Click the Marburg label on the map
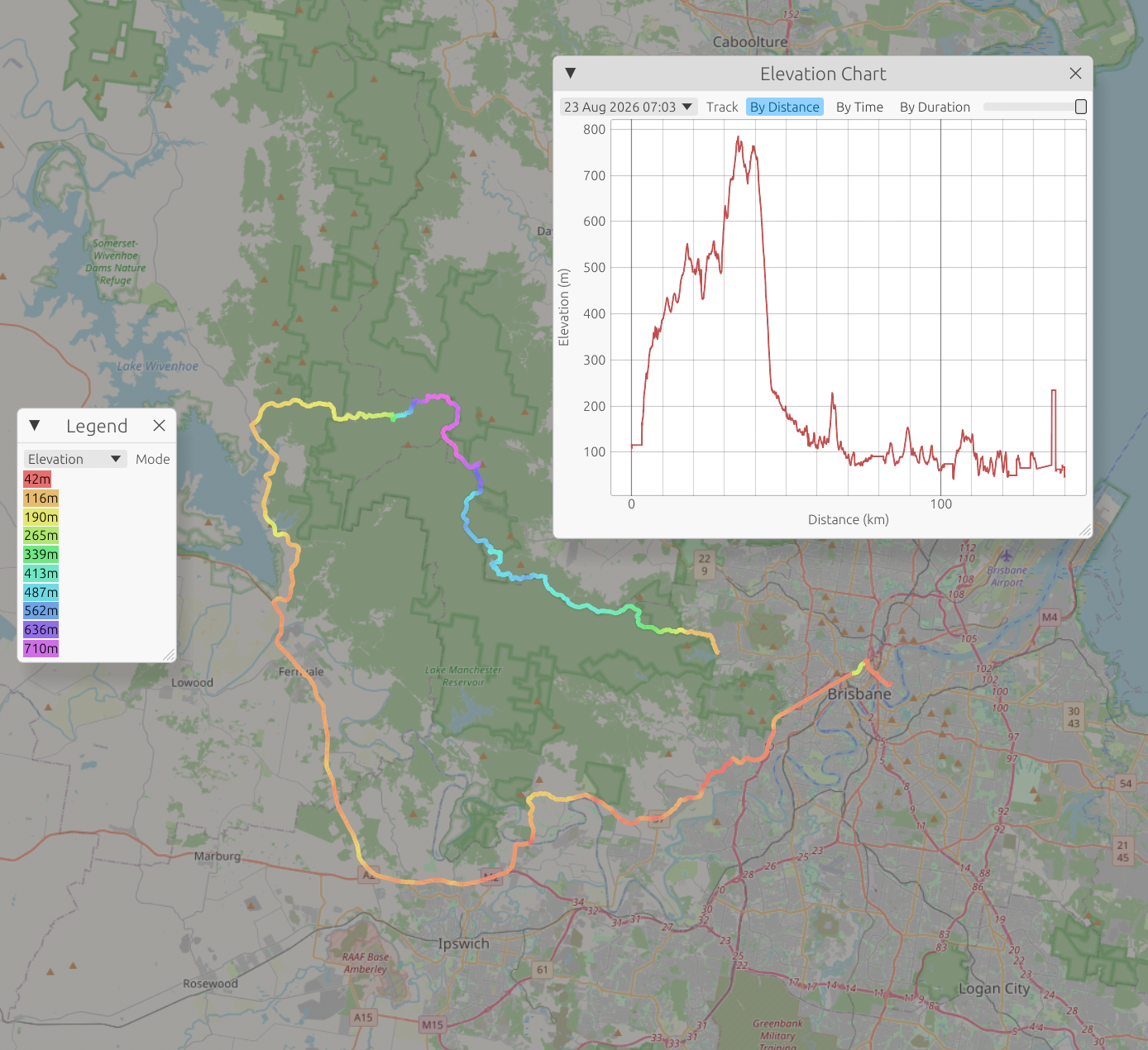 click(x=218, y=857)
